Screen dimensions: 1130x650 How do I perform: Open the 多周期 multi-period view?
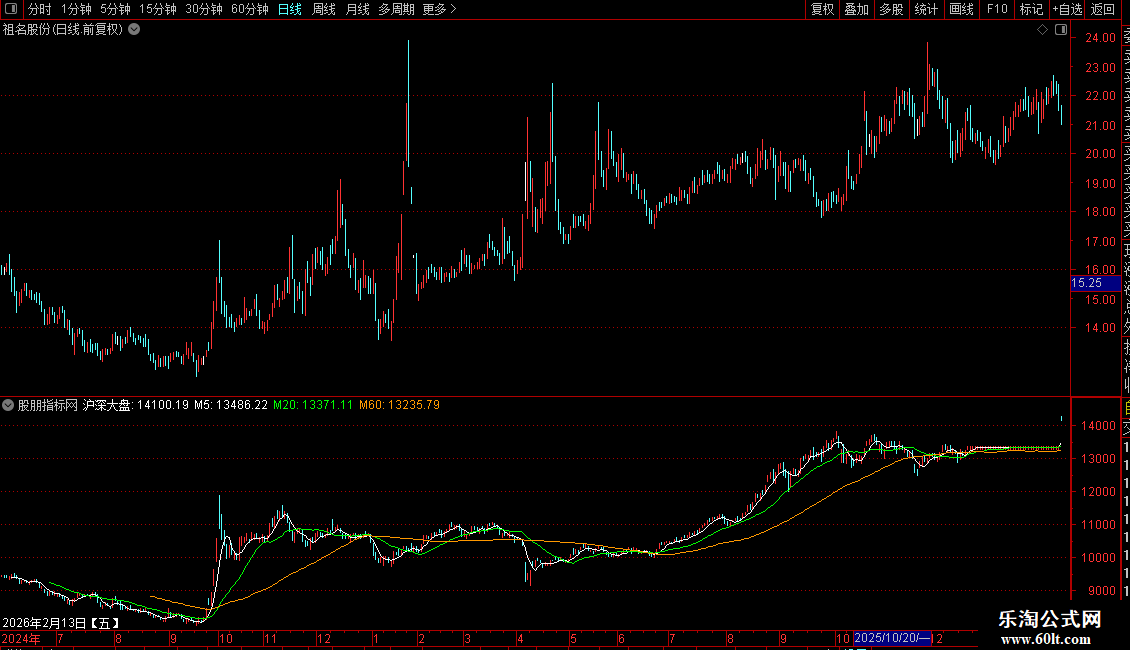click(396, 9)
